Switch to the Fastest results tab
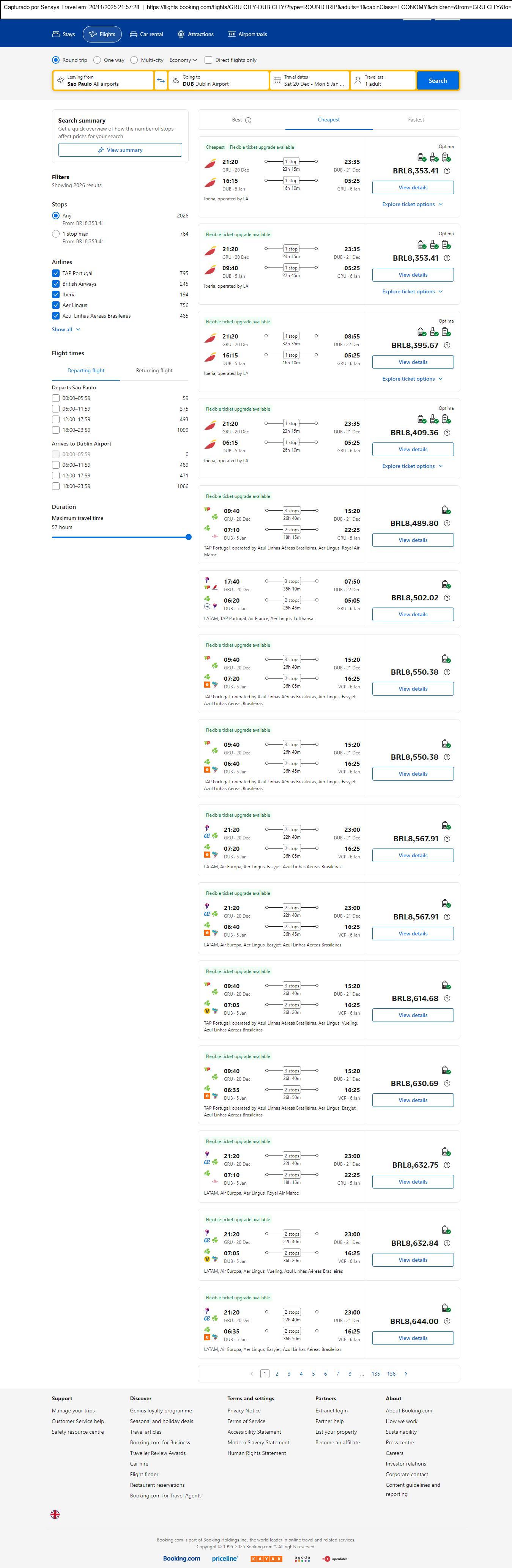The width and height of the screenshot is (512, 1568). tap(416, 120)
